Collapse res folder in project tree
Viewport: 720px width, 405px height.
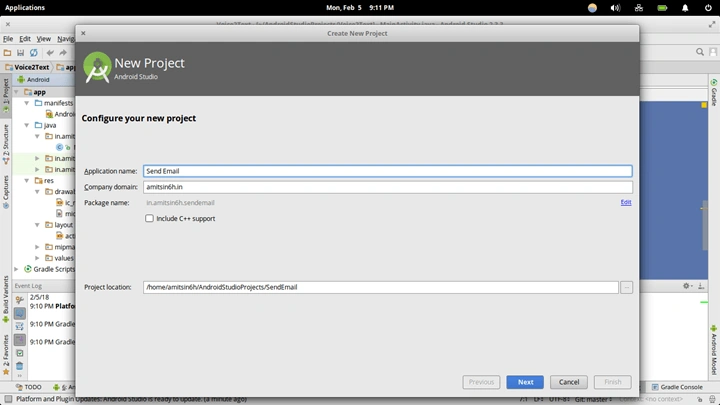(27, 180)
